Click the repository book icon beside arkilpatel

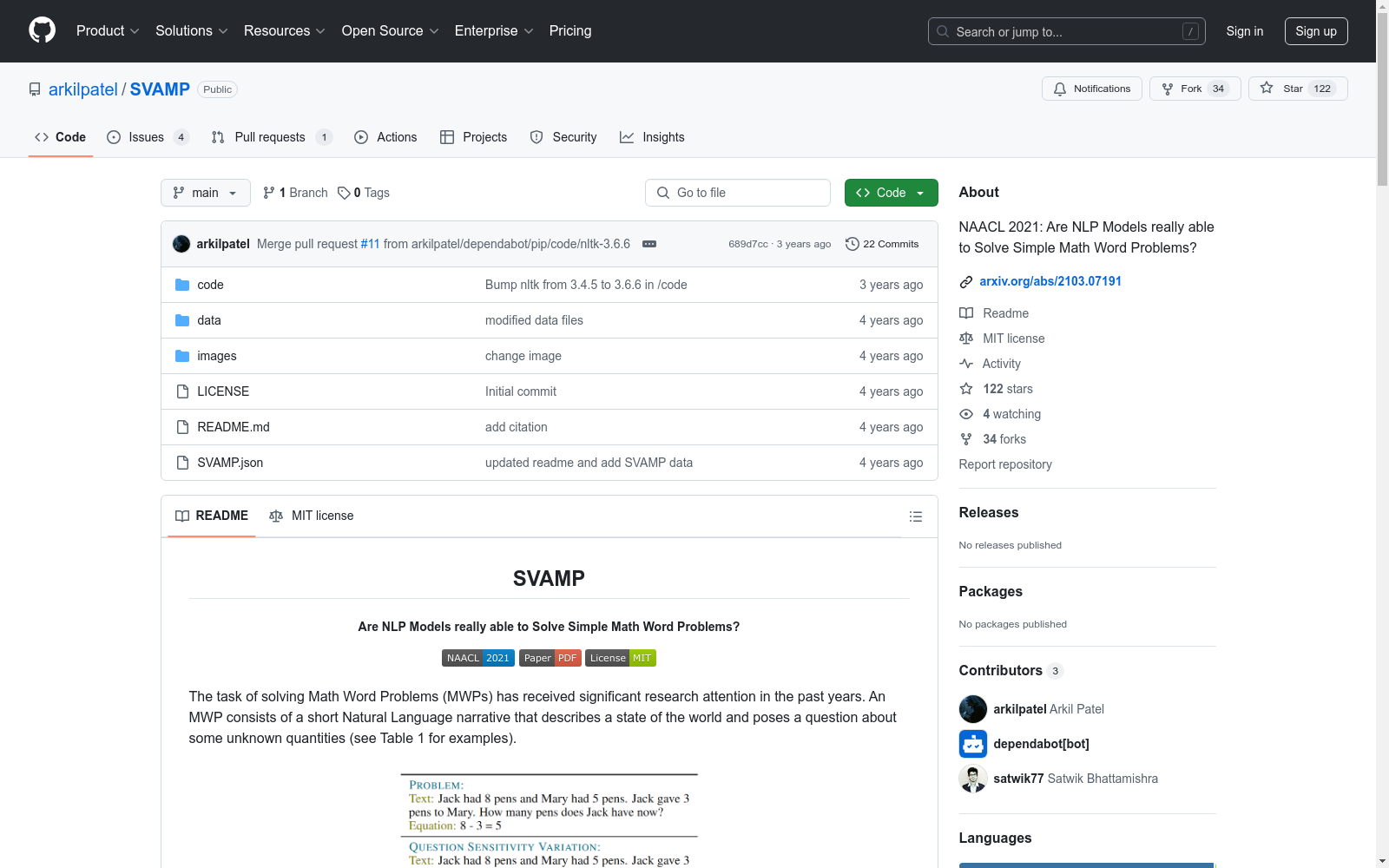[35, 89]
